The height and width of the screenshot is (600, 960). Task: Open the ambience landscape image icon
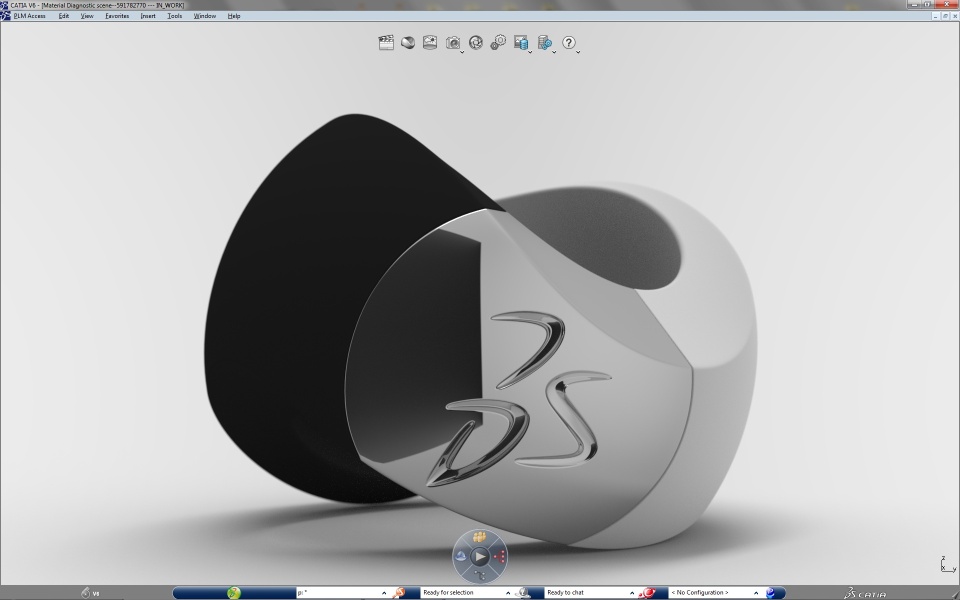[x=430, y=42]
